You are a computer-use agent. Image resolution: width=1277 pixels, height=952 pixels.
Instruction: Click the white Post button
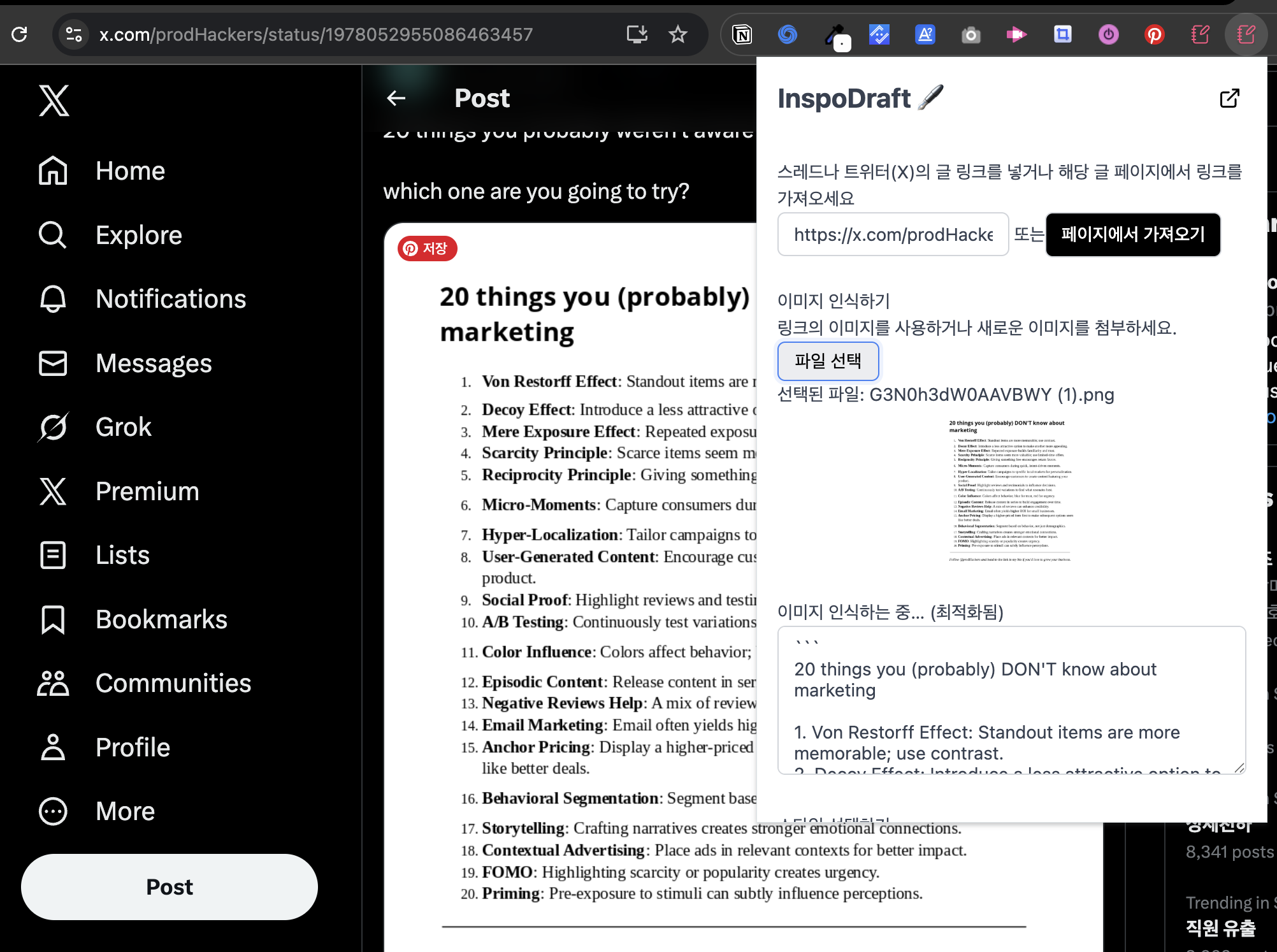pyautogui.click(x=170, y=887)
